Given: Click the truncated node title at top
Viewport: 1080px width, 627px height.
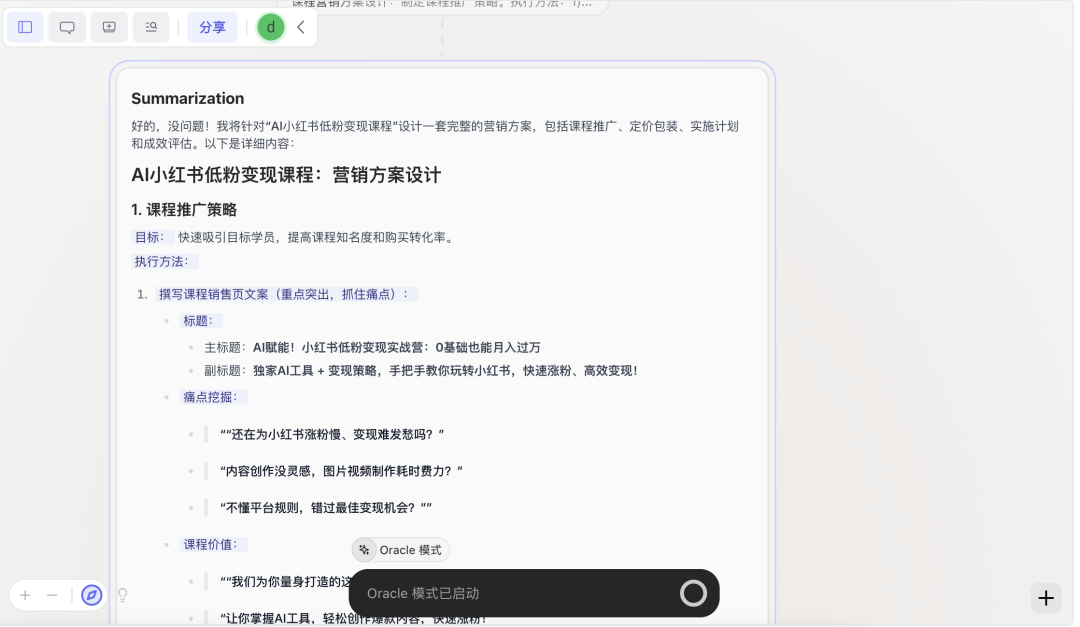Looking at the screenshot, I should coord(442,4).
